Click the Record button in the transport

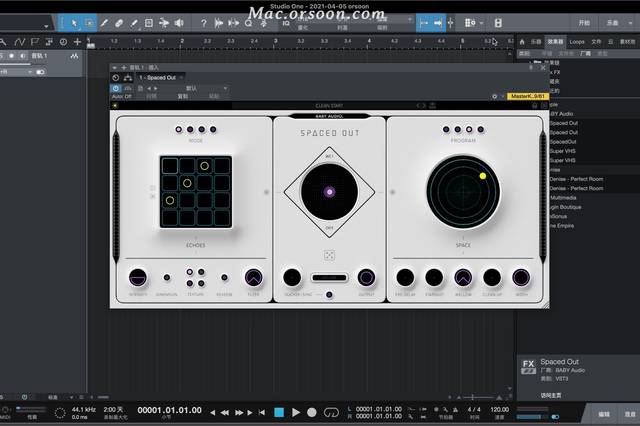coord(312,413)
